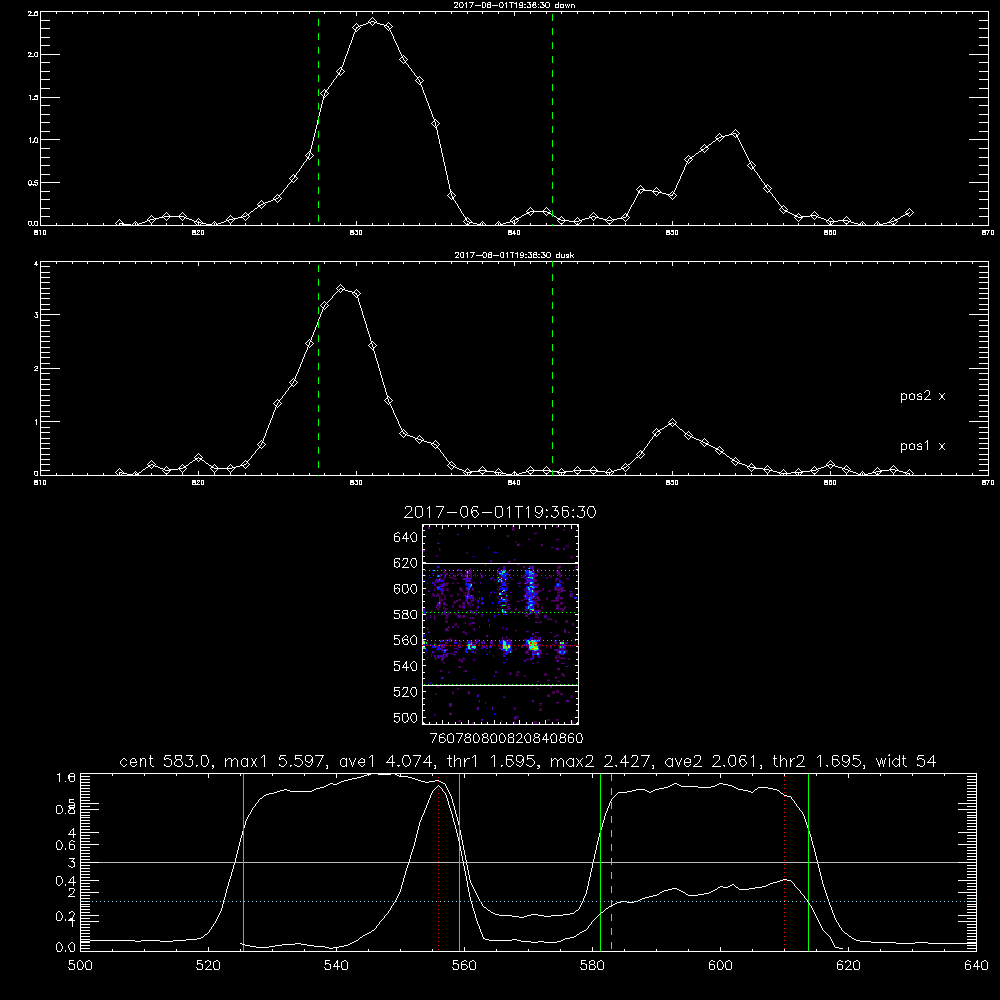Click the orange dashed centre line in the bottom plot
Image resolution: width=1000 pixels, height=1000 pixels.
tap(612, 862)
